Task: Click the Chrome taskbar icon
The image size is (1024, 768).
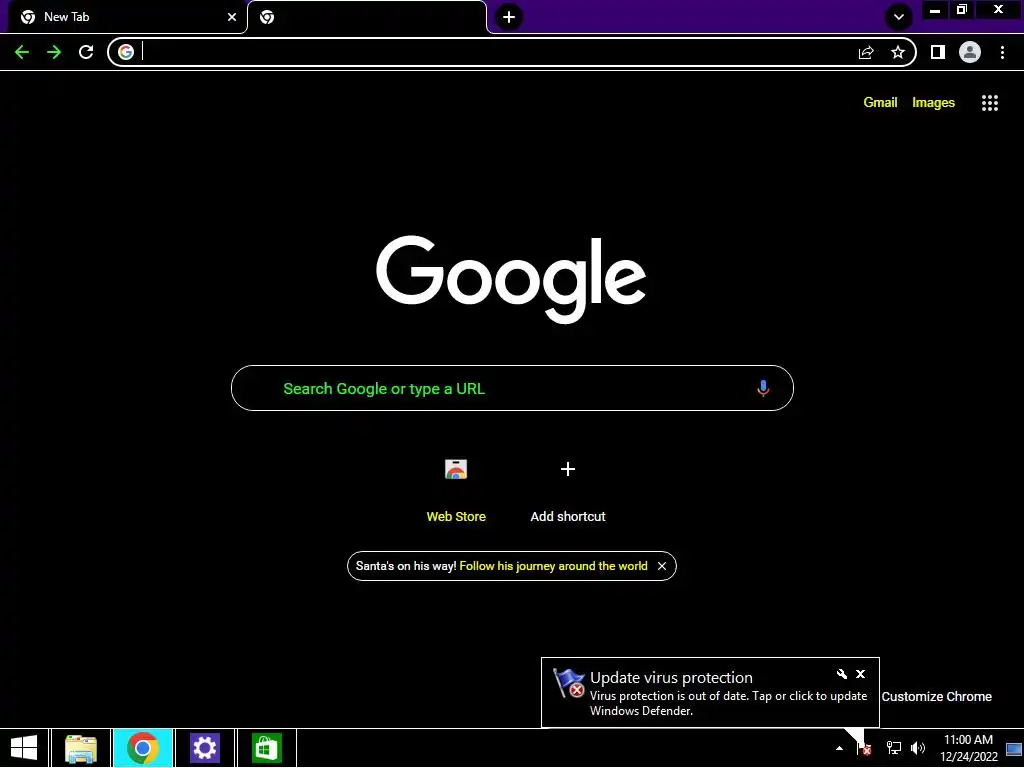Action: 143,748
